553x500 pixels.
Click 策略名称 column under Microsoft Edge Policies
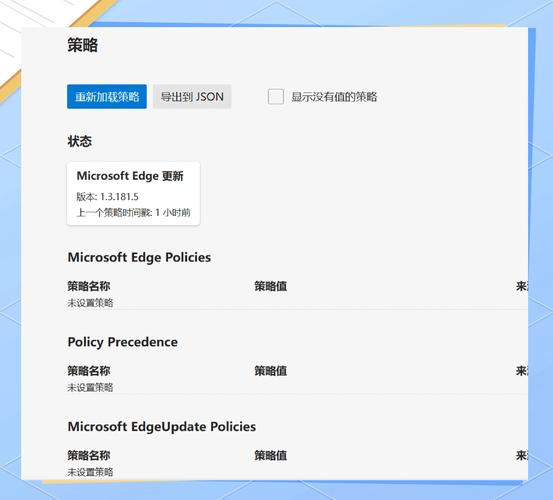tap(89, 286)
